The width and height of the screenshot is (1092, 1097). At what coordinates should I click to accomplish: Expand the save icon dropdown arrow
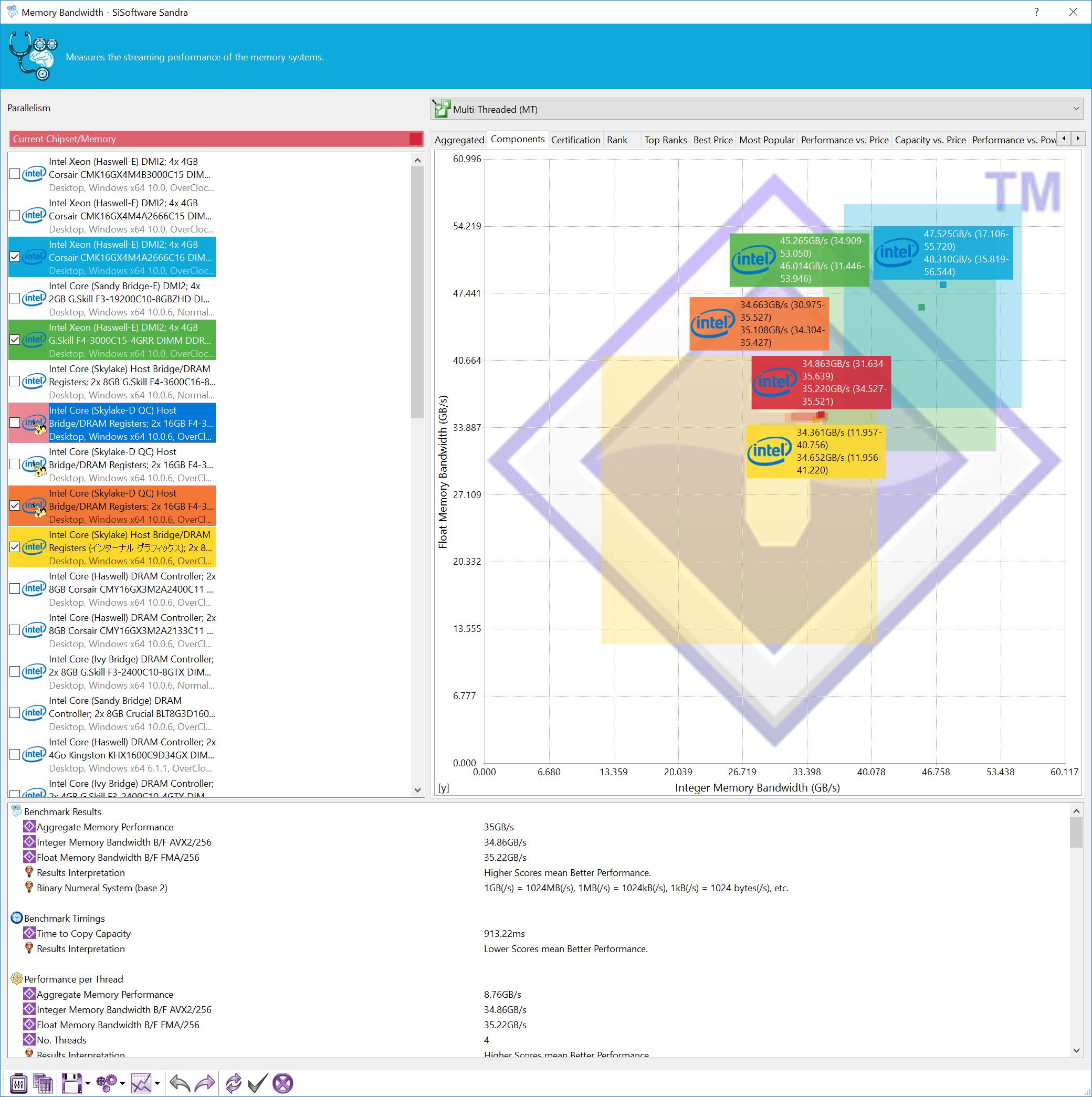pyautogui.click(x=88, y=1083)
